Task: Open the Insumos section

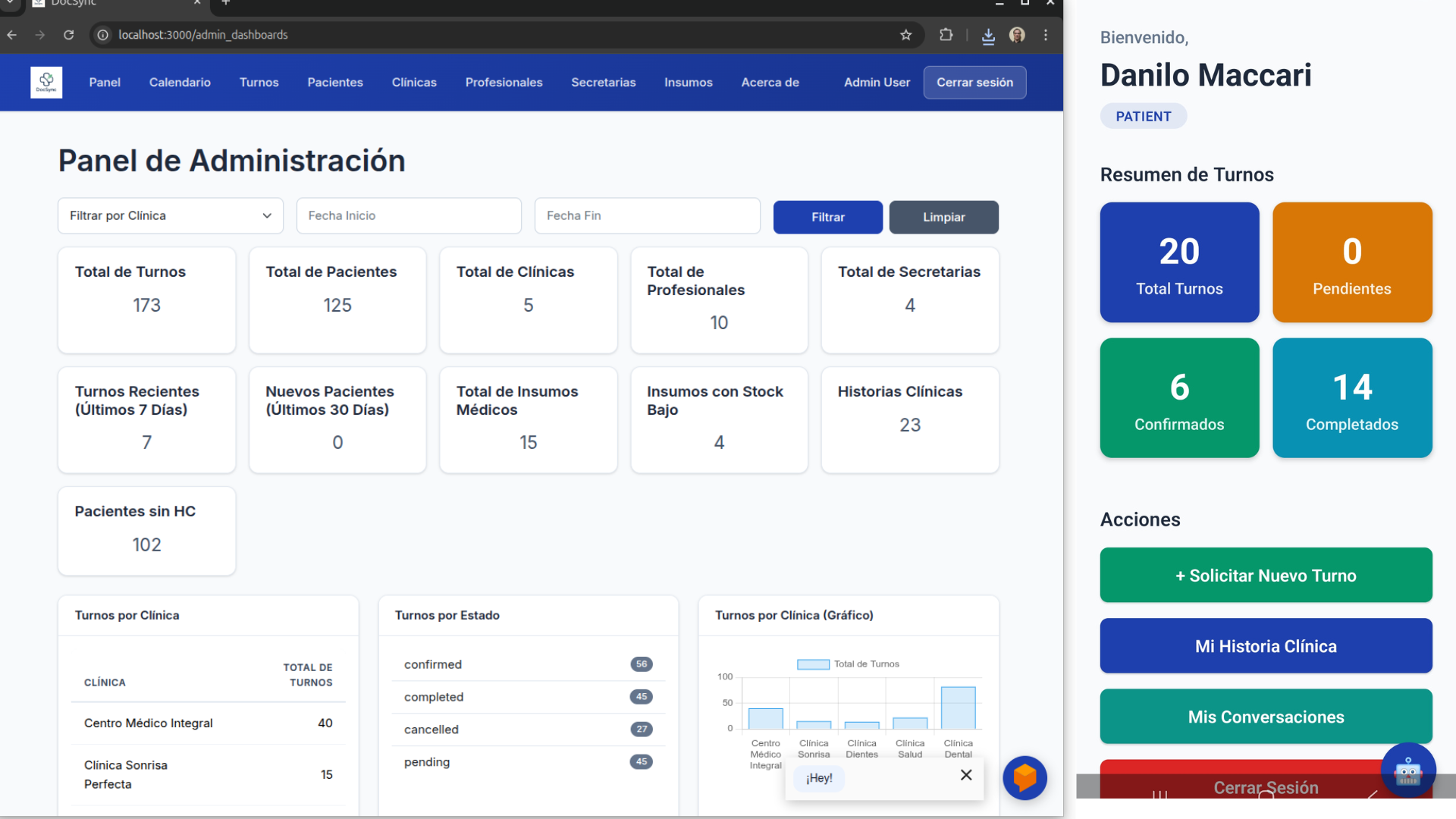Action: click(688, 82)
